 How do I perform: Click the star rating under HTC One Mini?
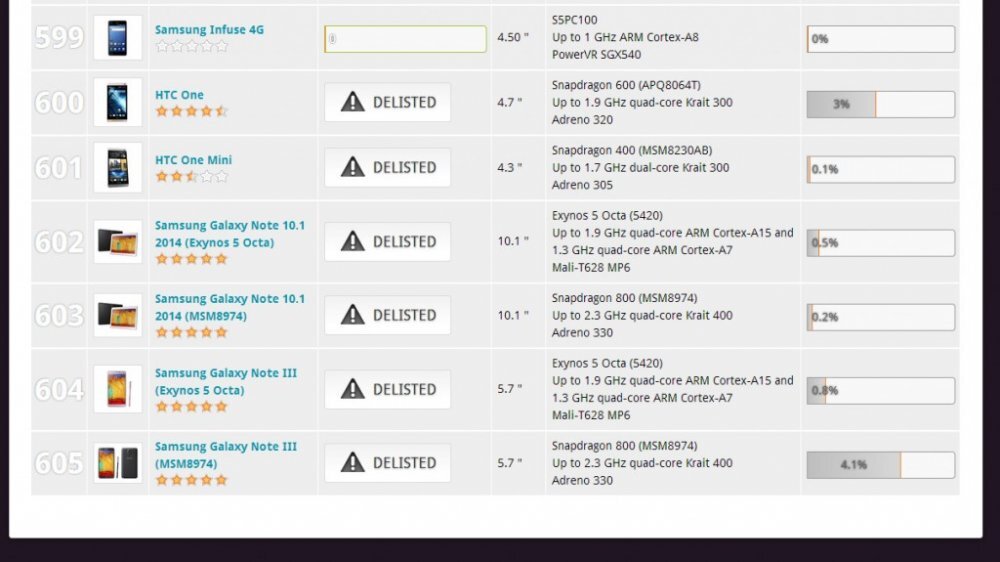pyautogui.click(x=191, y=176)
